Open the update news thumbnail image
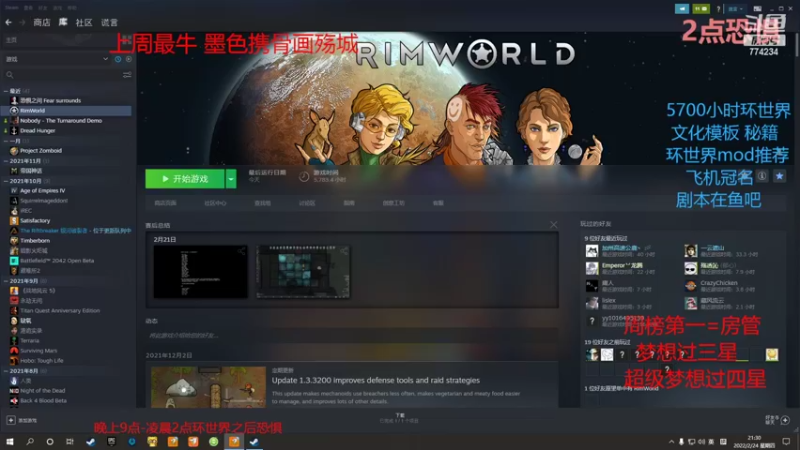 208,387
